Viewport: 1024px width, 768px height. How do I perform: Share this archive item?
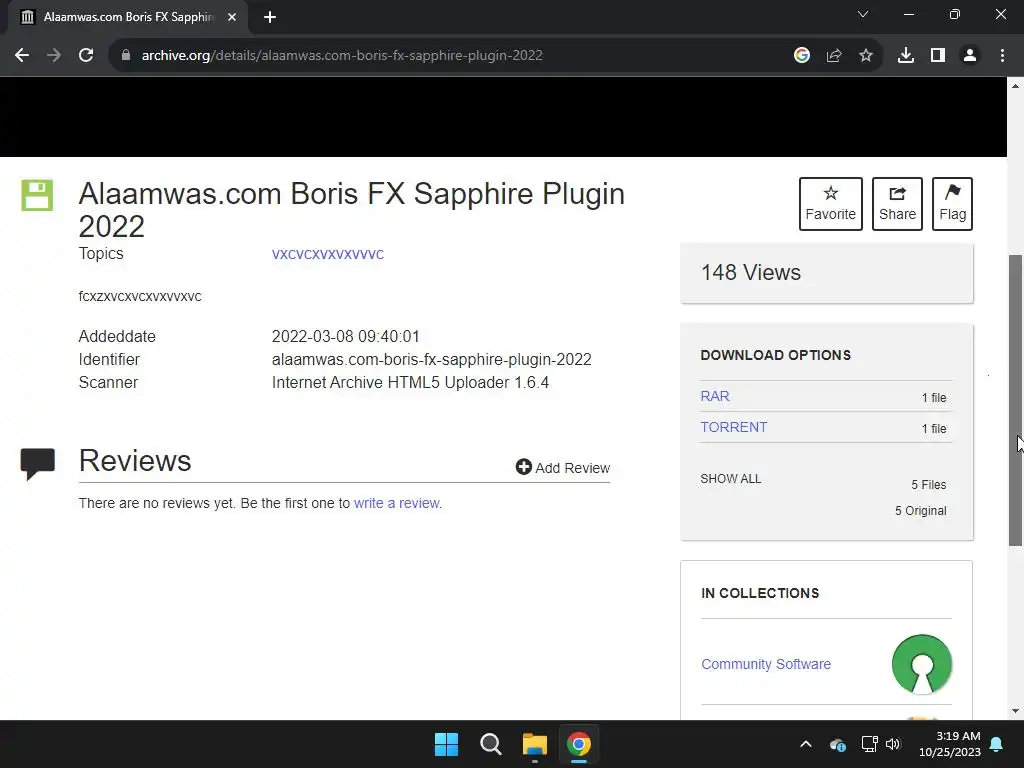coord(897,204)
